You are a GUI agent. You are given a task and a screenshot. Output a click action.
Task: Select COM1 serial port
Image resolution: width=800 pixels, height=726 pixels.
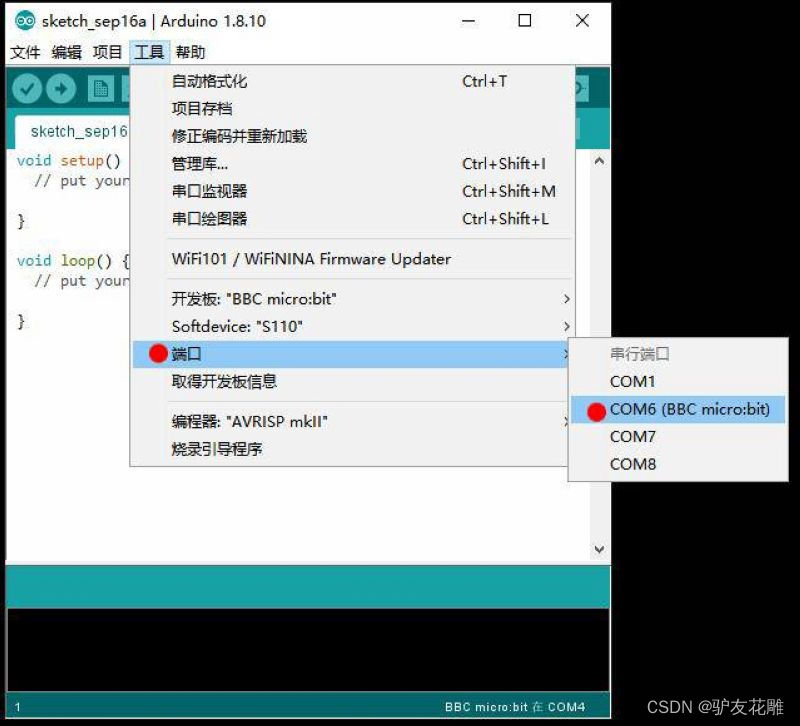(678, 382)
